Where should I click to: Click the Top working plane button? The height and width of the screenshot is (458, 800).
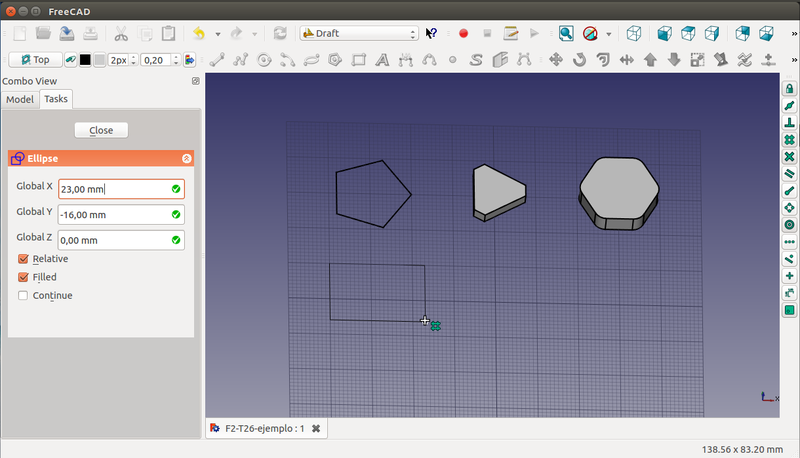35,59
